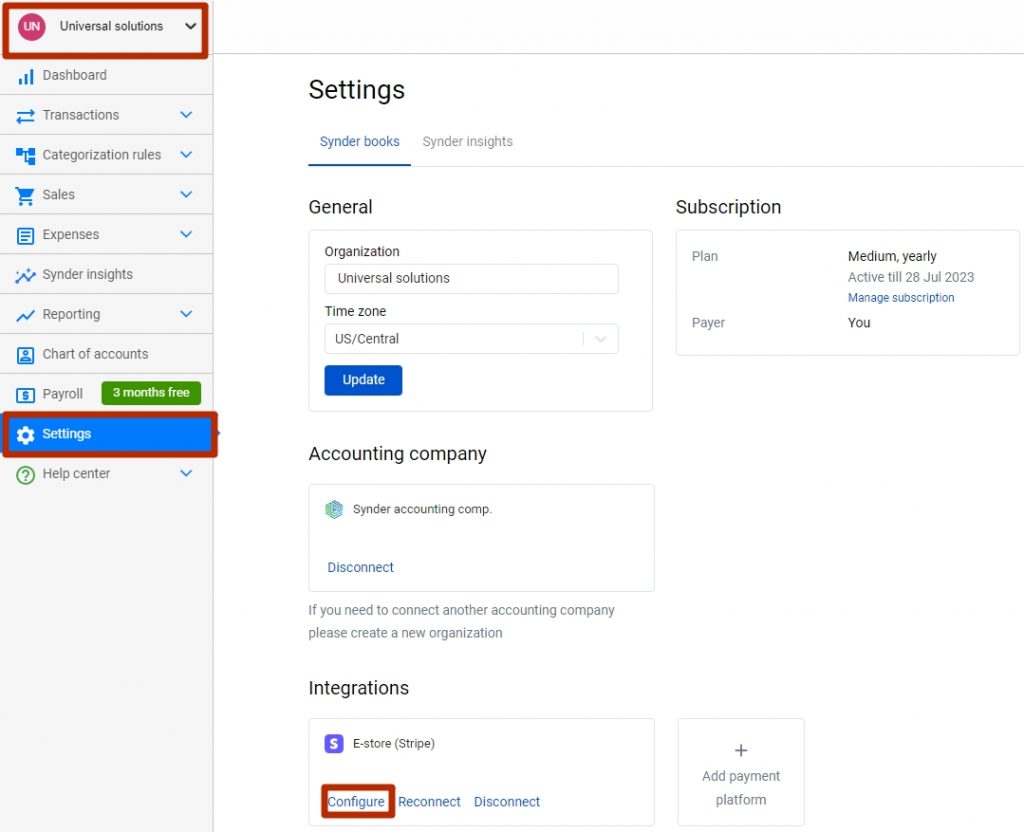Click the Add payment platform card

tap(741, 773)
